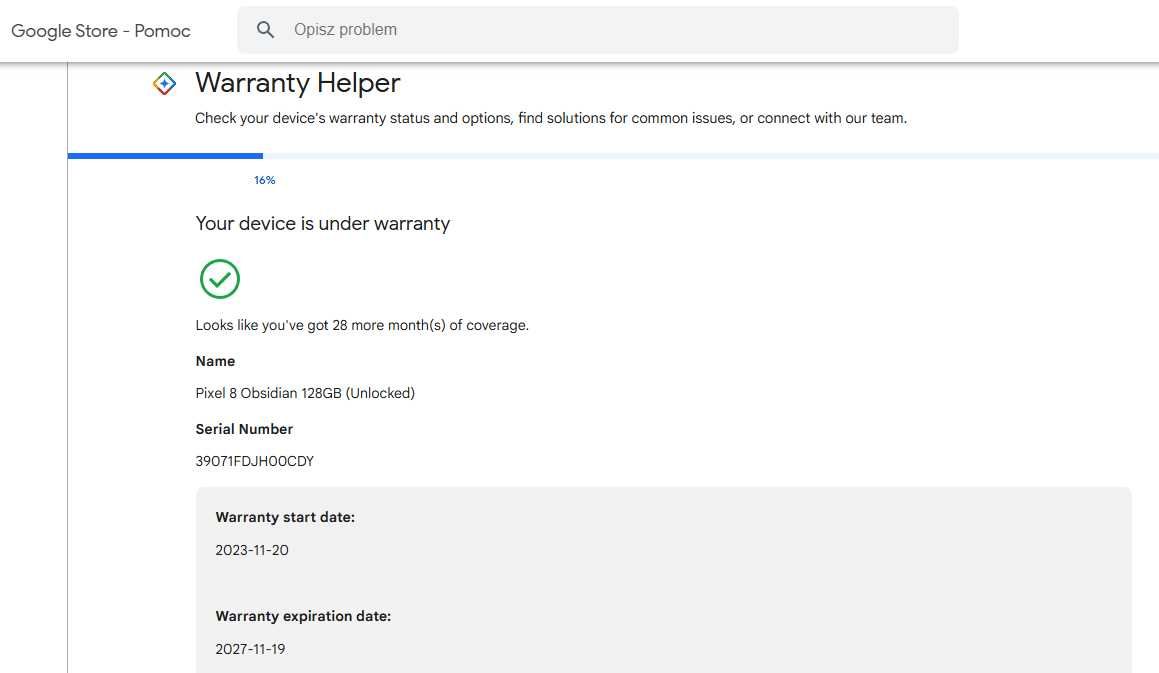Click 'Your device is under warranty' heading
This screenshot has height=673, width=1159.
(322, 223)
